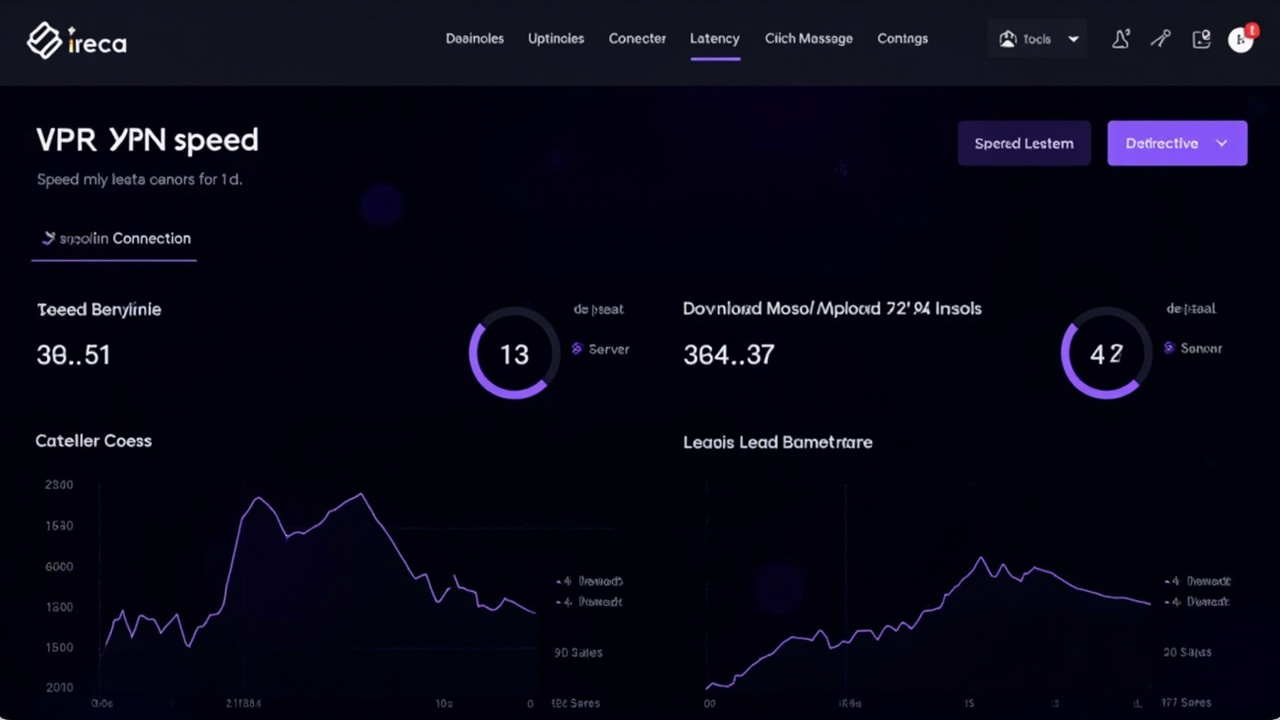Click the circular gauge showing 13

pyautogui.click(x=514, y=354)
